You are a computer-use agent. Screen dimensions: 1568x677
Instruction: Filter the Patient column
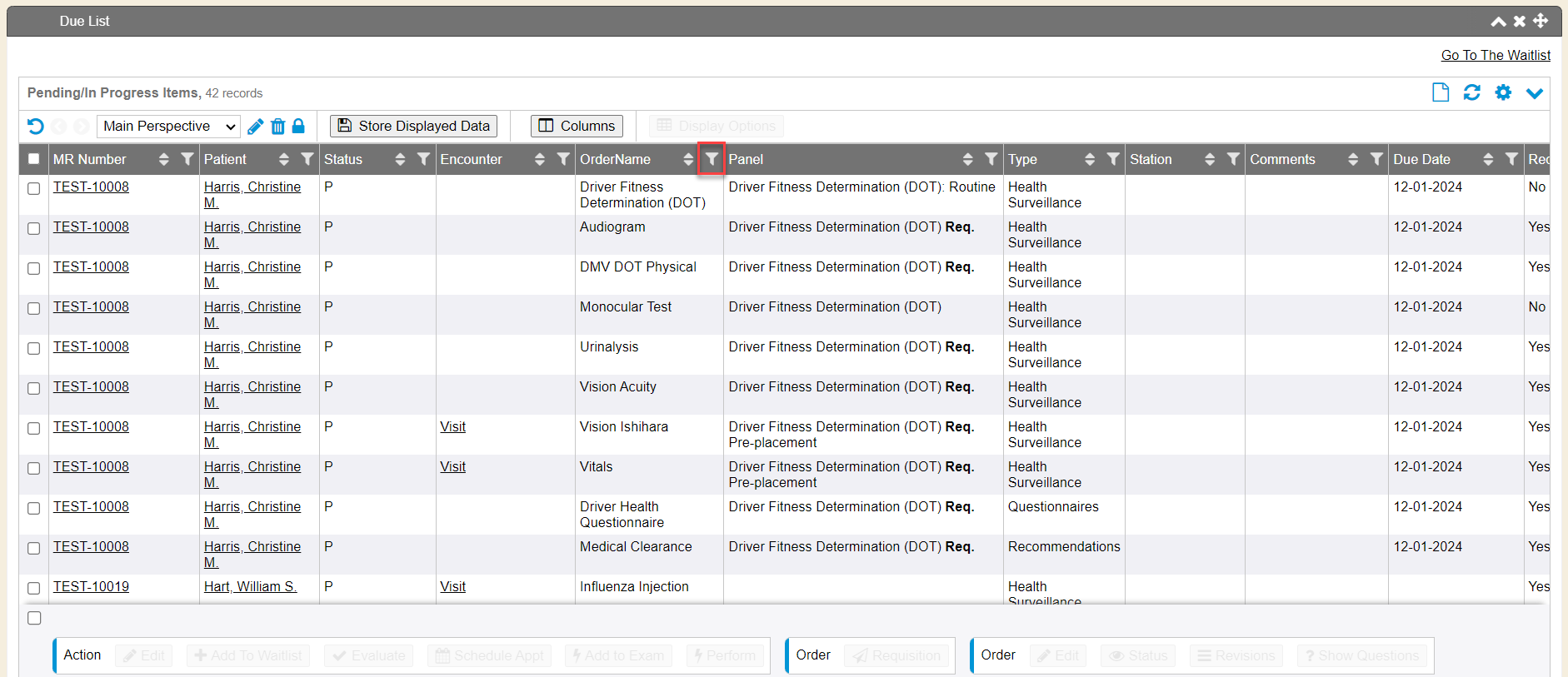(x=307, y=159)
